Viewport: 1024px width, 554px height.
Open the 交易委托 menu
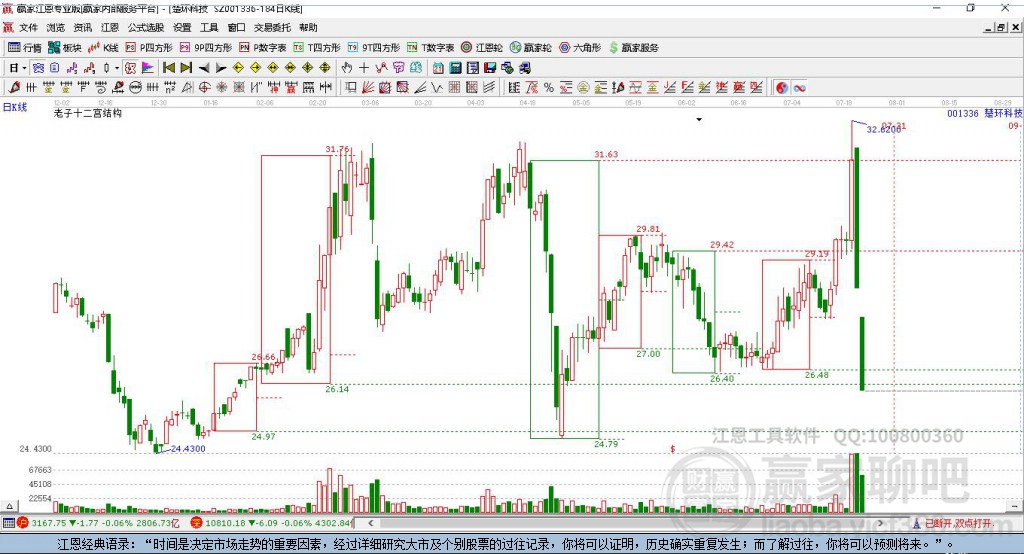click(272, 27)
